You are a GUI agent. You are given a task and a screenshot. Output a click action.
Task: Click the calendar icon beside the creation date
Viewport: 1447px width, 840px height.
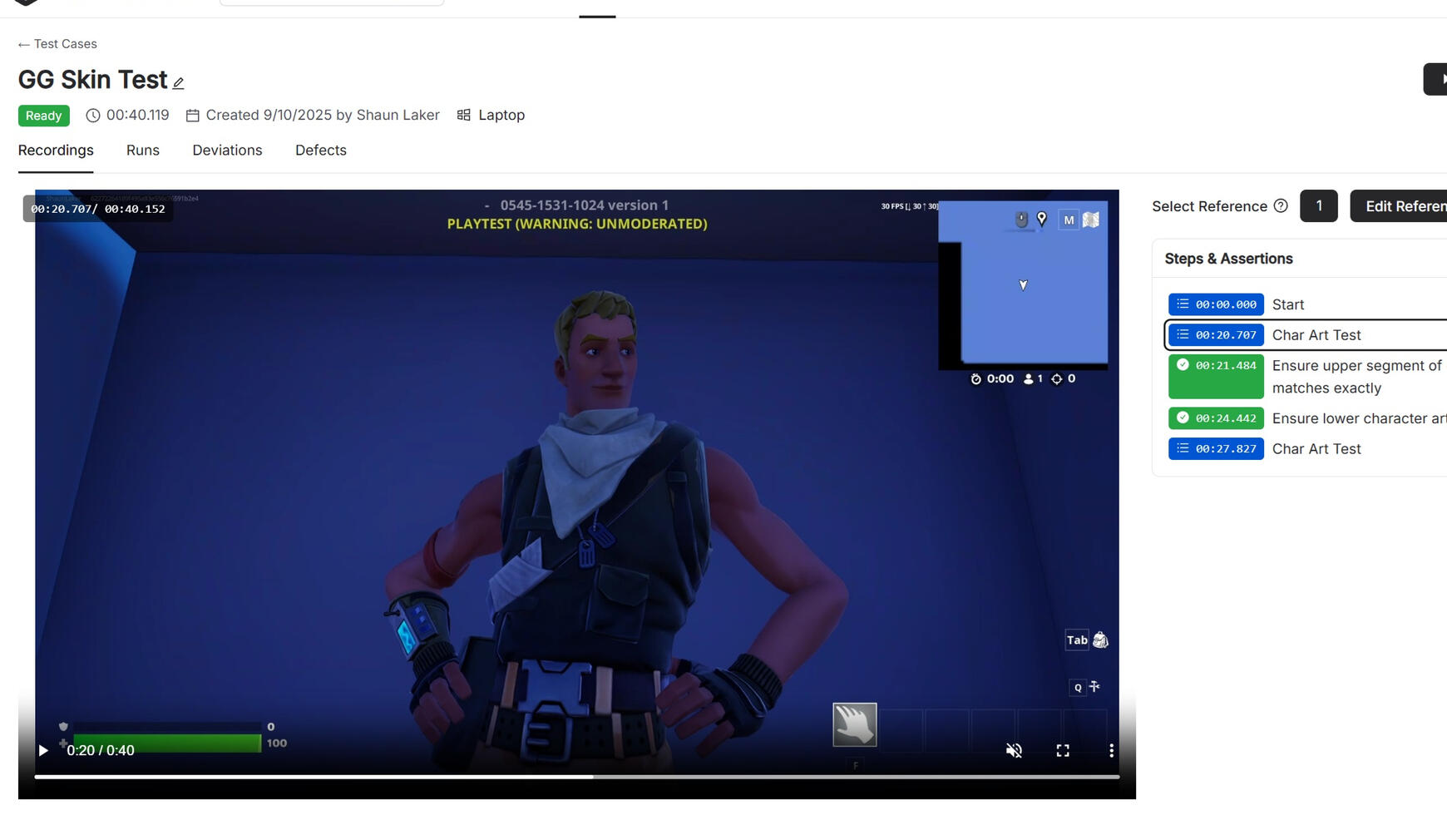193,115
